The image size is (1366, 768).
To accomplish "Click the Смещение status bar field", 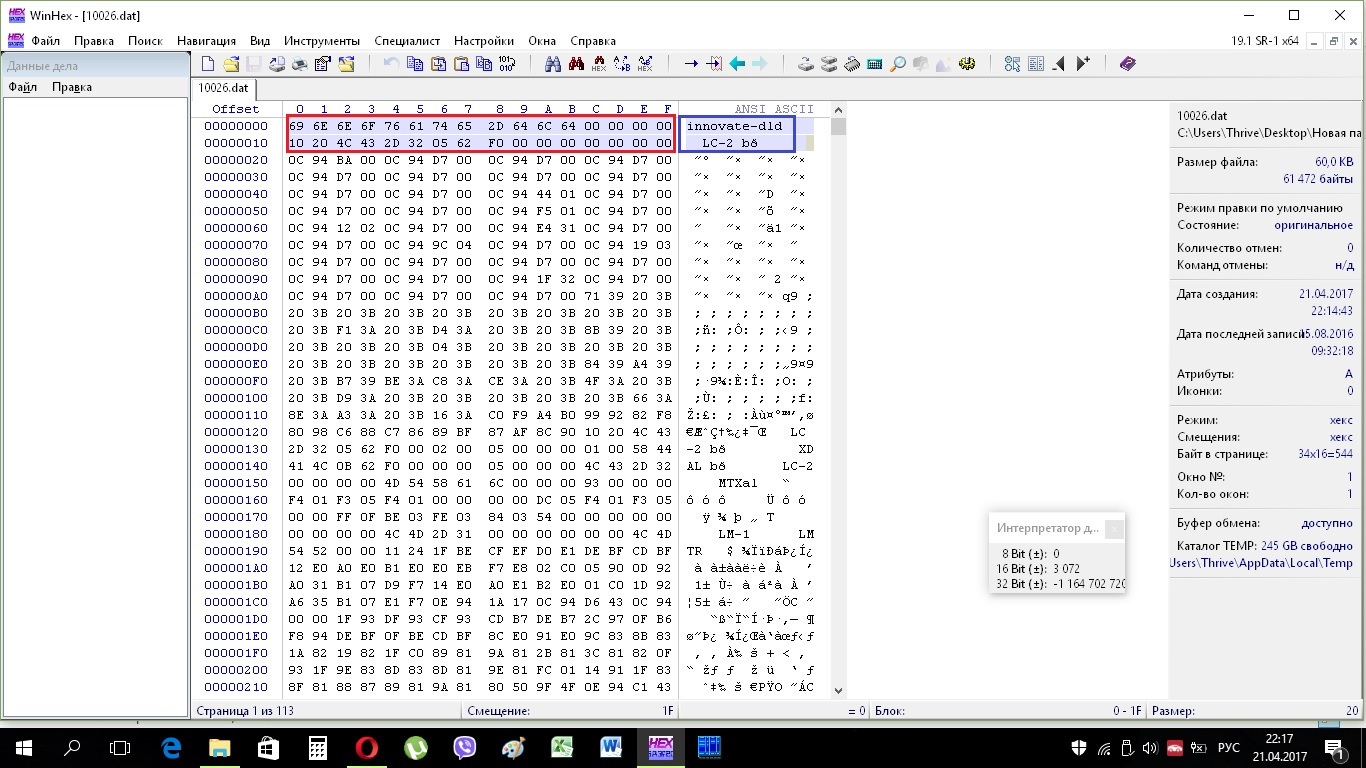I will pos(570,711).
